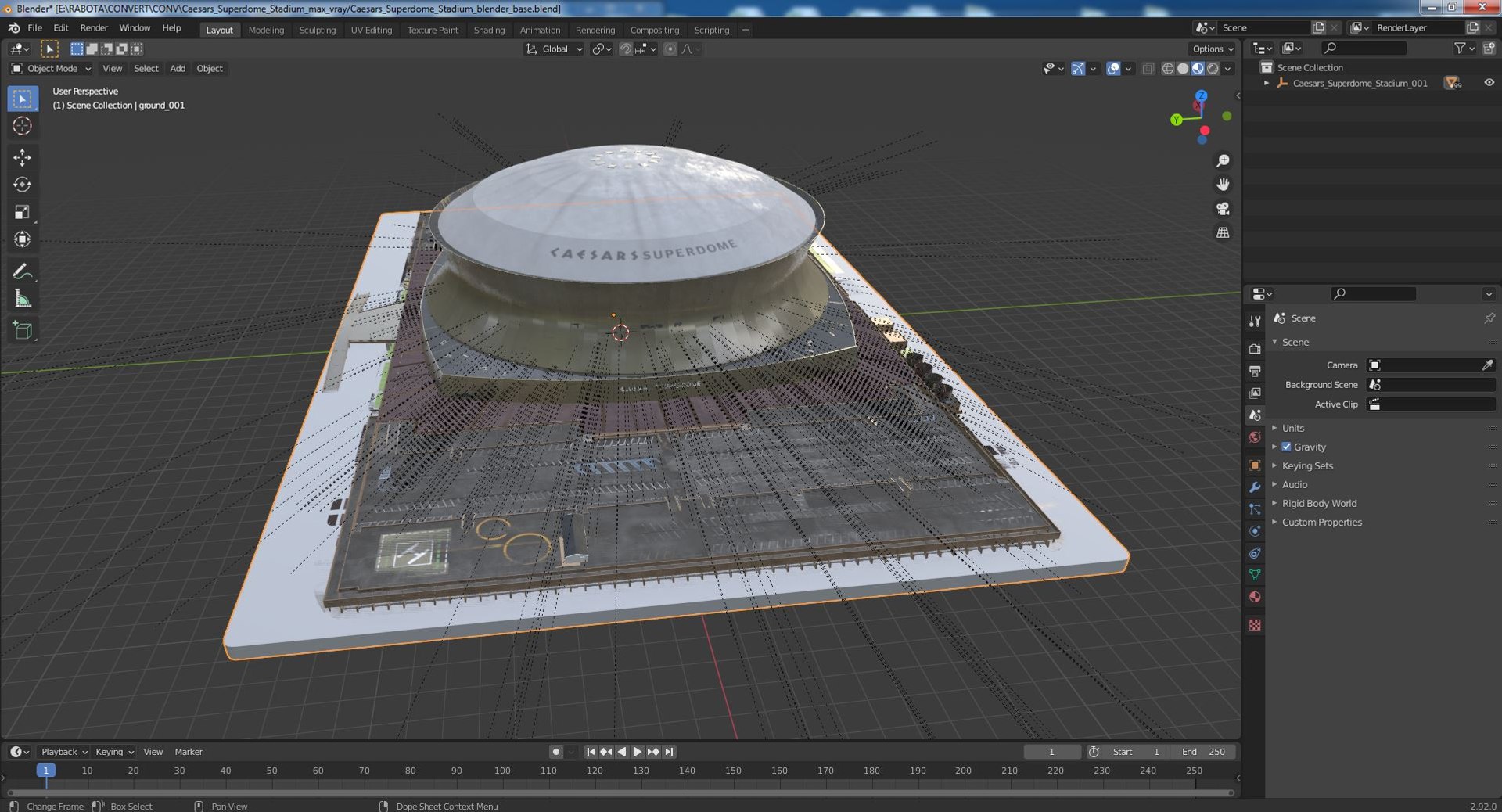The image size is (1502, 812).
Task: Expand the Keying Sets panel
Action: pyautogui.click(x=1307, y=465)
